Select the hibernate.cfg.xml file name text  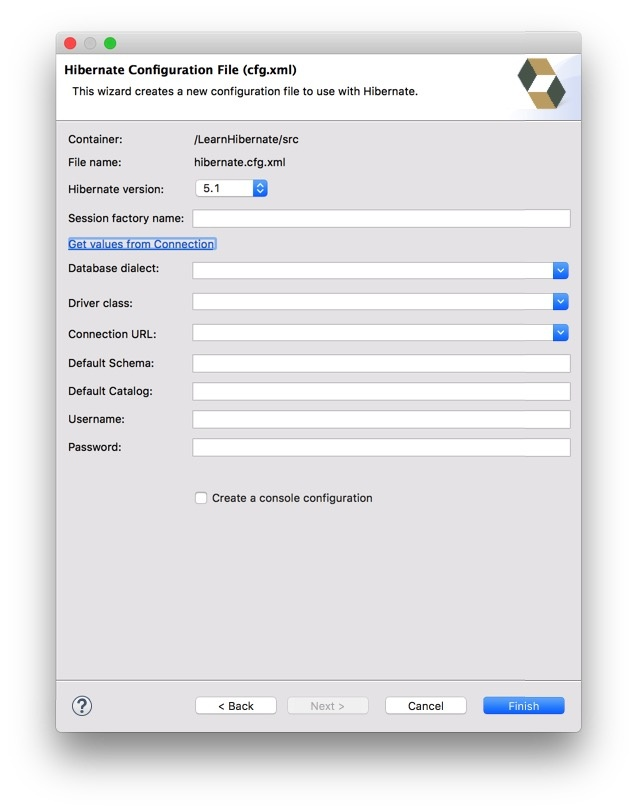pos(240,162)
